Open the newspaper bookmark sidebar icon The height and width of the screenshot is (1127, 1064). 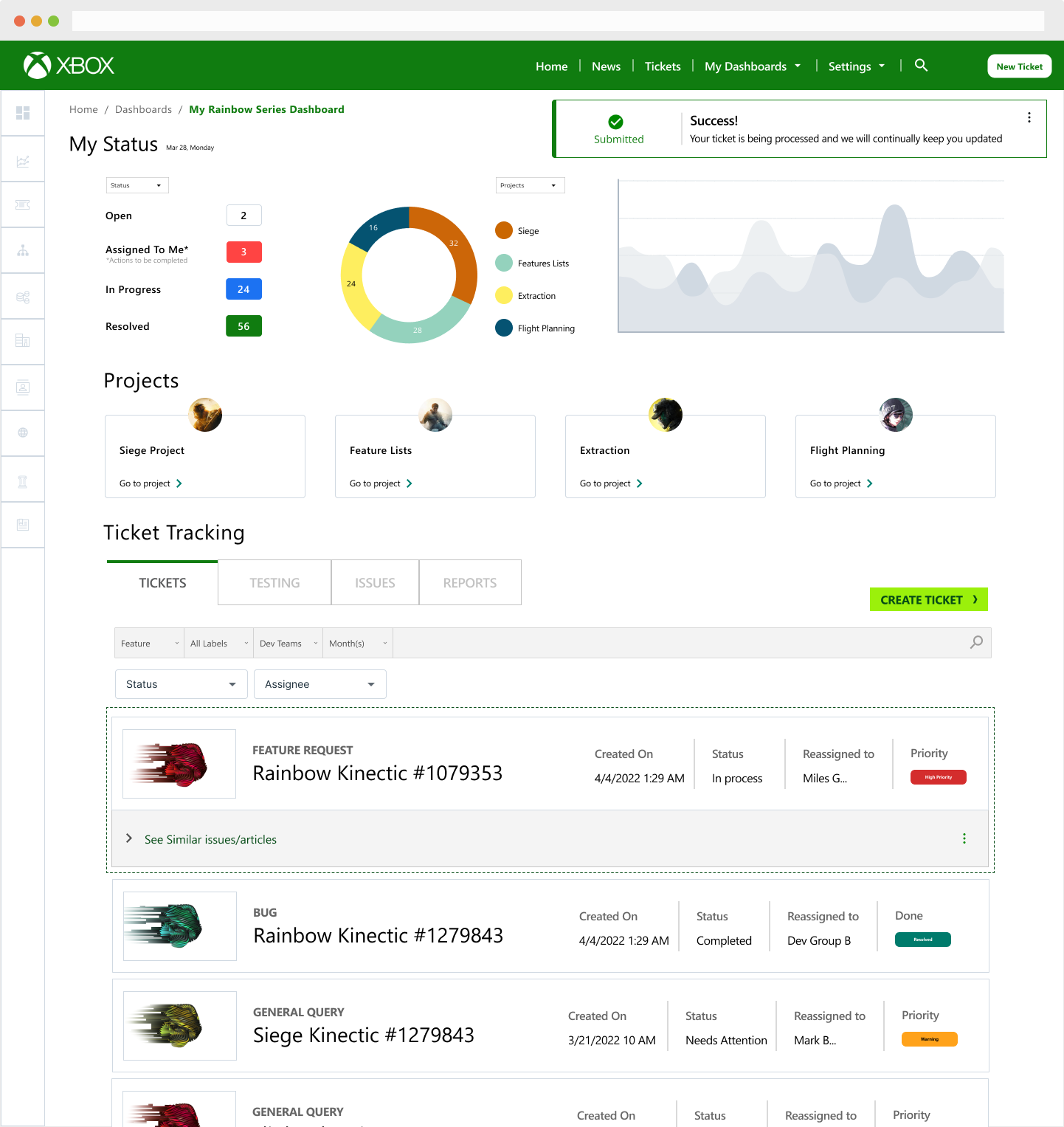(23, 525)
